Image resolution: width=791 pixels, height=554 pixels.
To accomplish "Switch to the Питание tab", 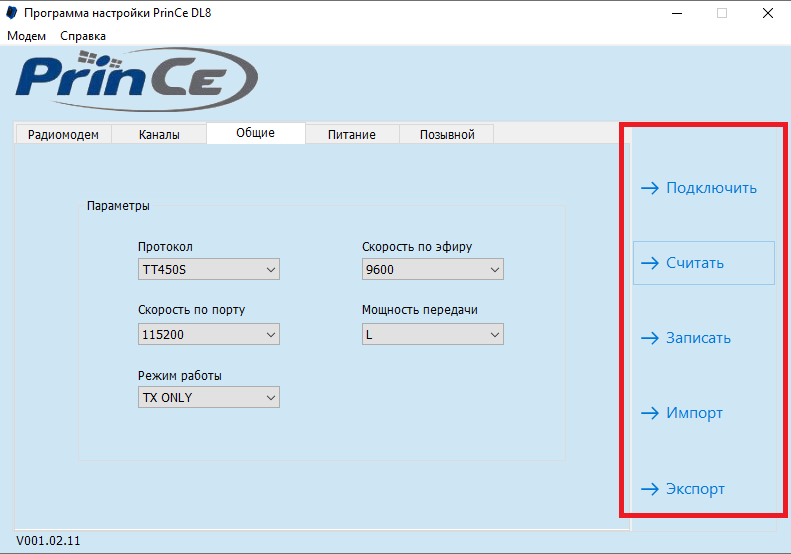I will coord(352,135).
